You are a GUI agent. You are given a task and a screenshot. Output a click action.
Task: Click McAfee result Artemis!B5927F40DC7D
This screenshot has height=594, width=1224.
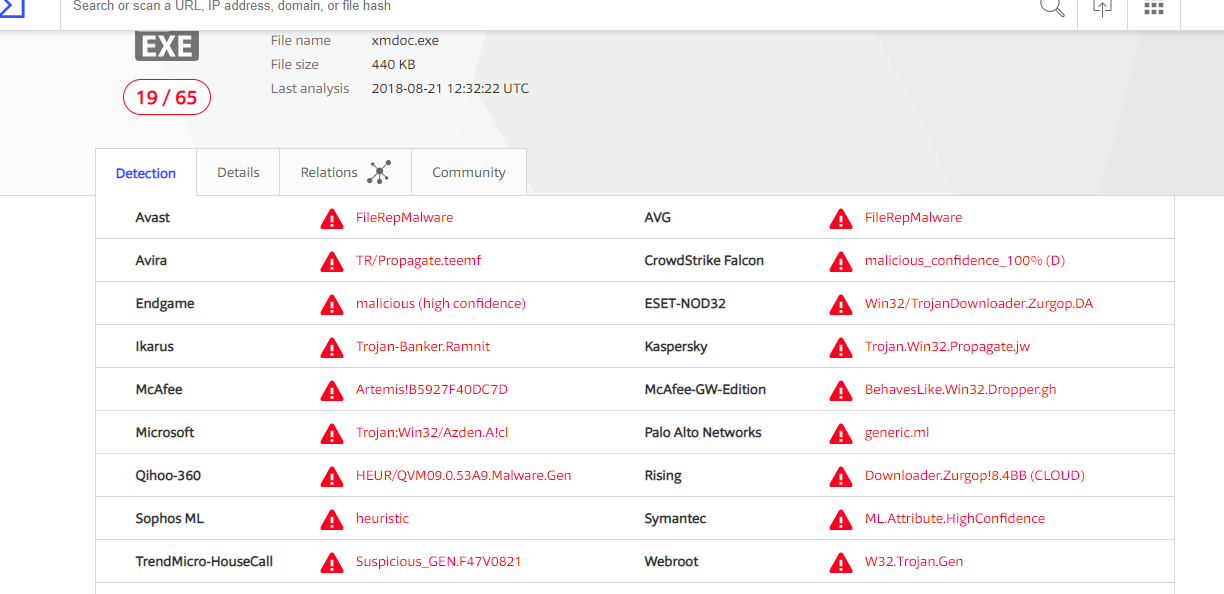(x=432, y=390)
